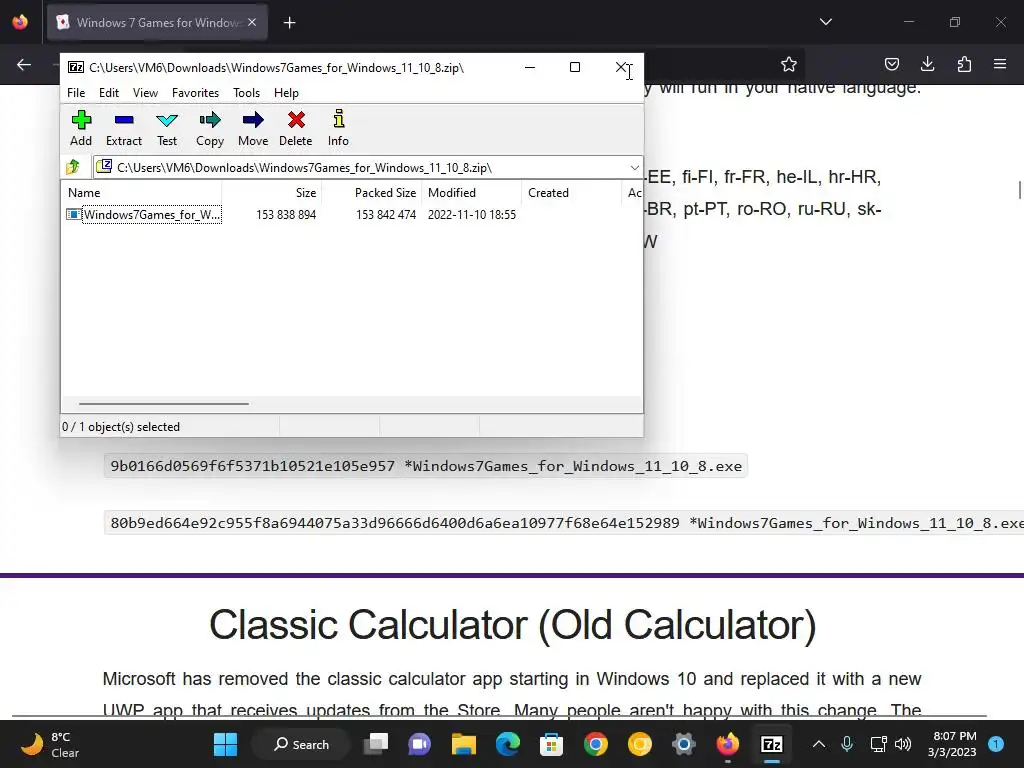Open the Firefox downloads panel
Screen dimensions: 1024x768
tap(927, 64)
